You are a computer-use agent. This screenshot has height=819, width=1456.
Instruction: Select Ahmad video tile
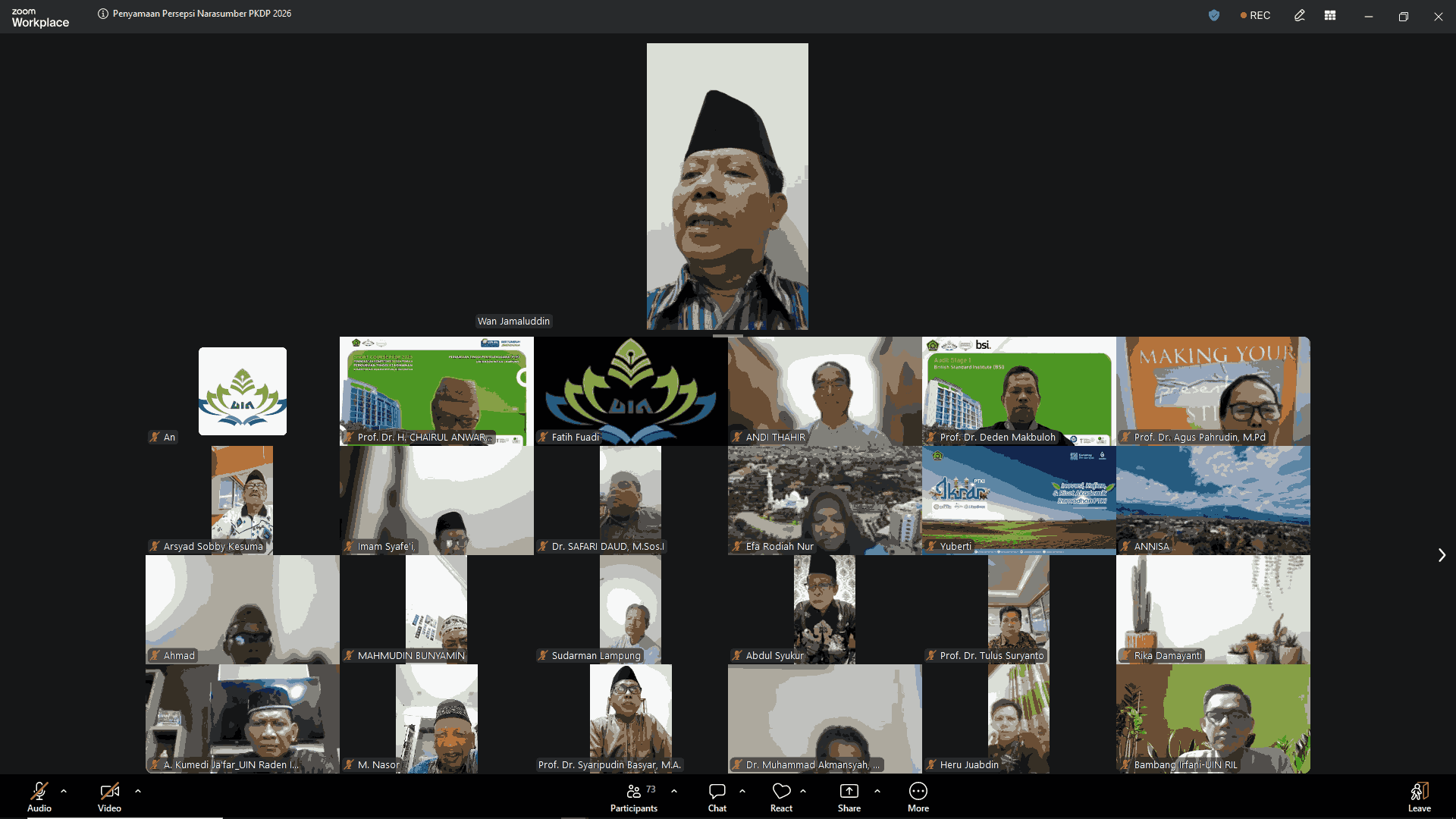[x=243, y=610]
